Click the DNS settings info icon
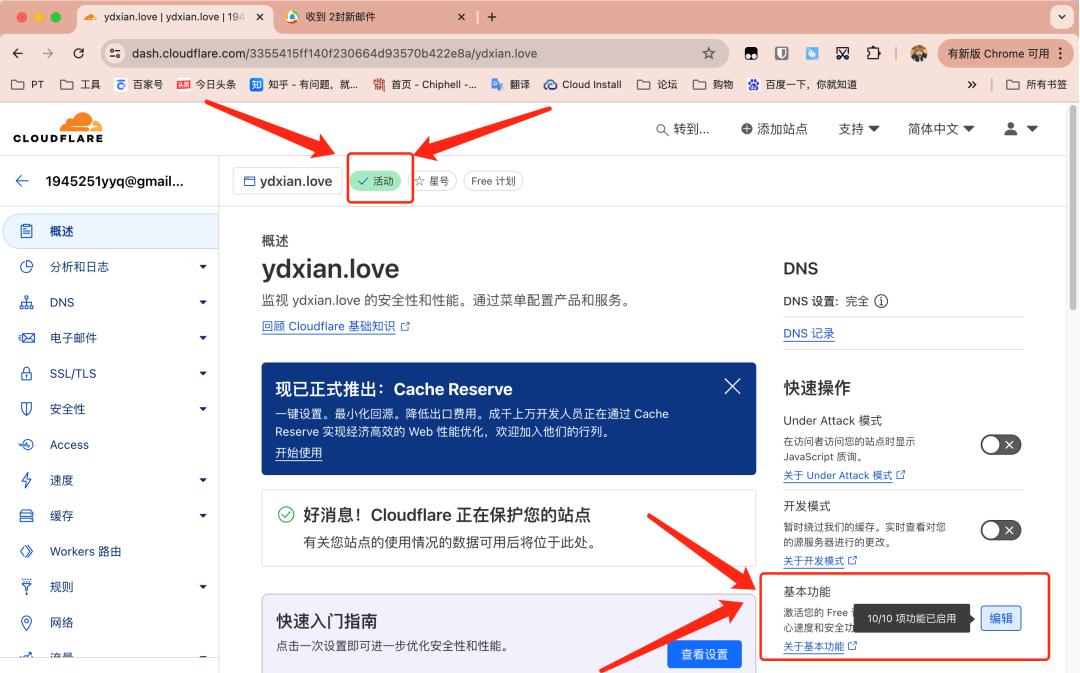Viewport: 1080px width, 673px height. [881, 301]
